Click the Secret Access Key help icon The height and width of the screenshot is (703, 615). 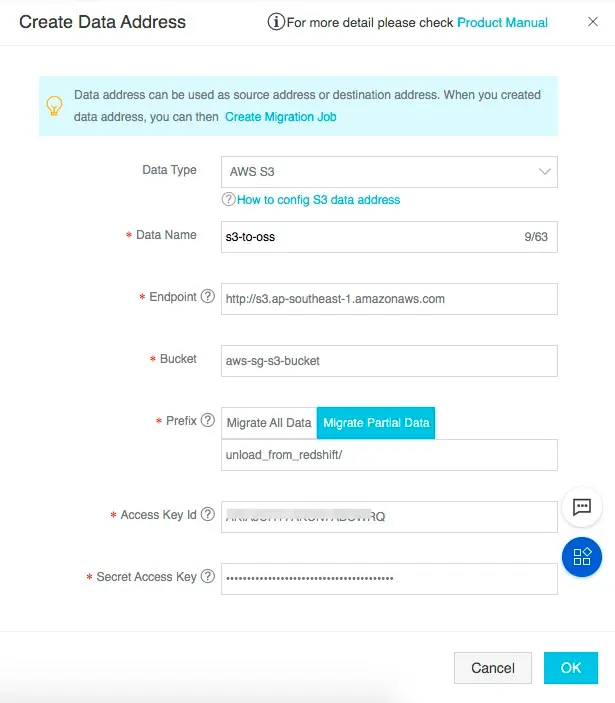coord(208,577)
